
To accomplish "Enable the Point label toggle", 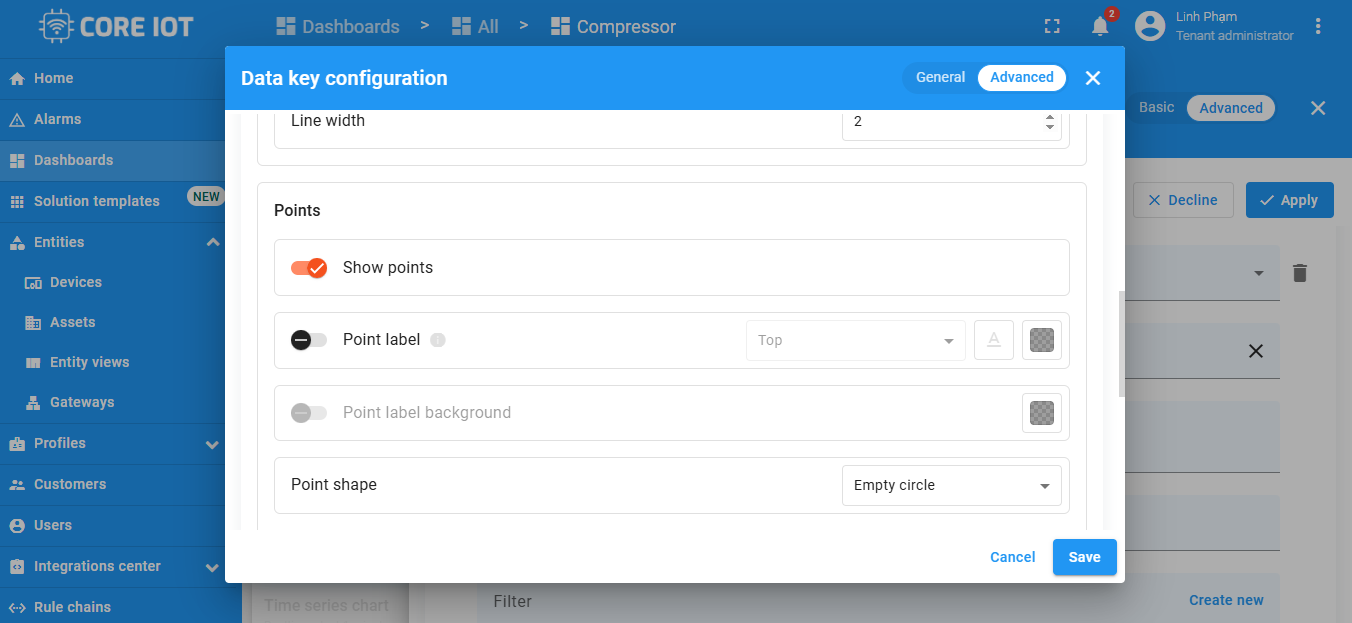I will coord(309,340).
